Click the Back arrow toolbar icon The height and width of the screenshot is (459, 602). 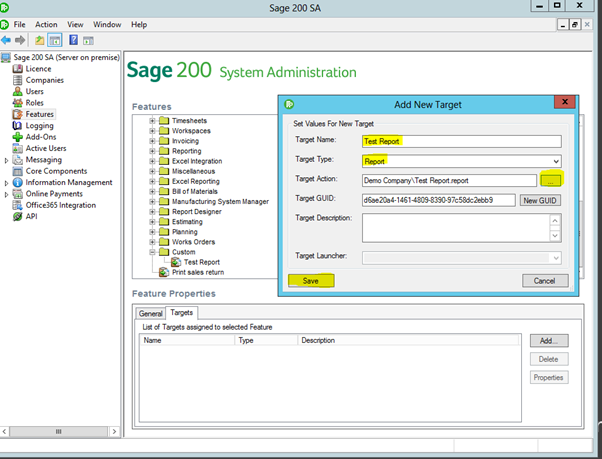[x=6, y=40]
